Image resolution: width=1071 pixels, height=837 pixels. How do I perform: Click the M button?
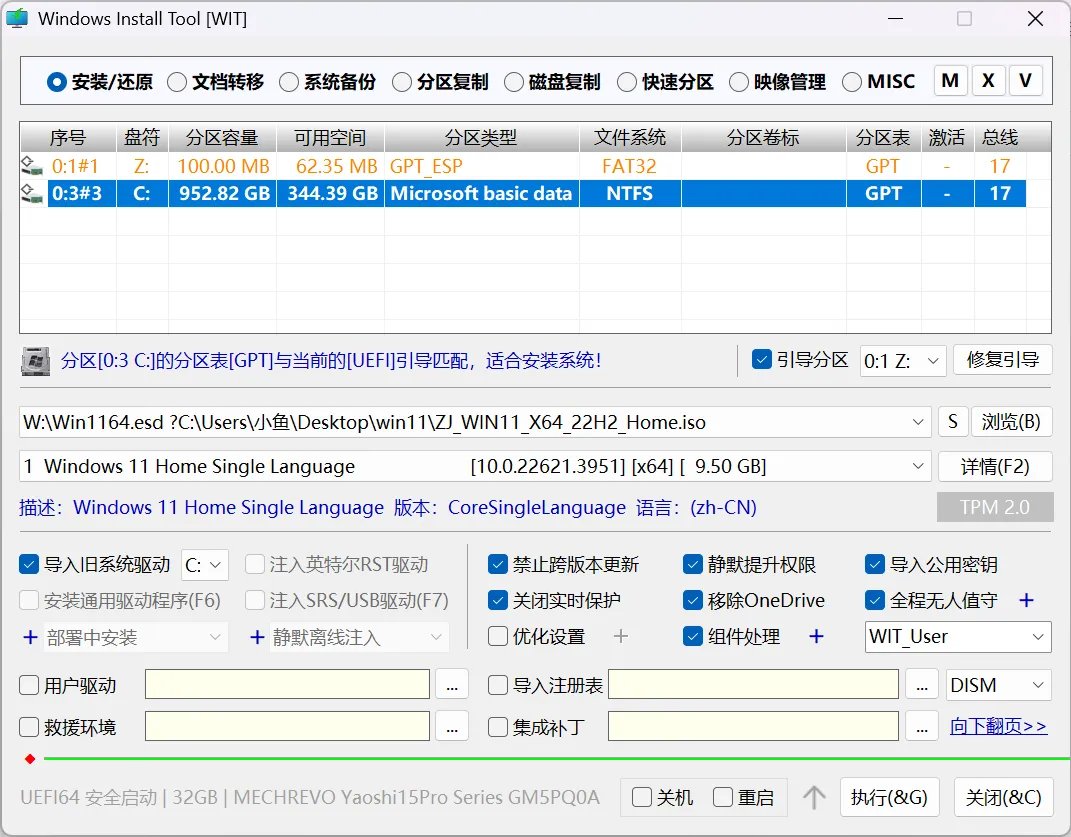click(x=950, y=81)
